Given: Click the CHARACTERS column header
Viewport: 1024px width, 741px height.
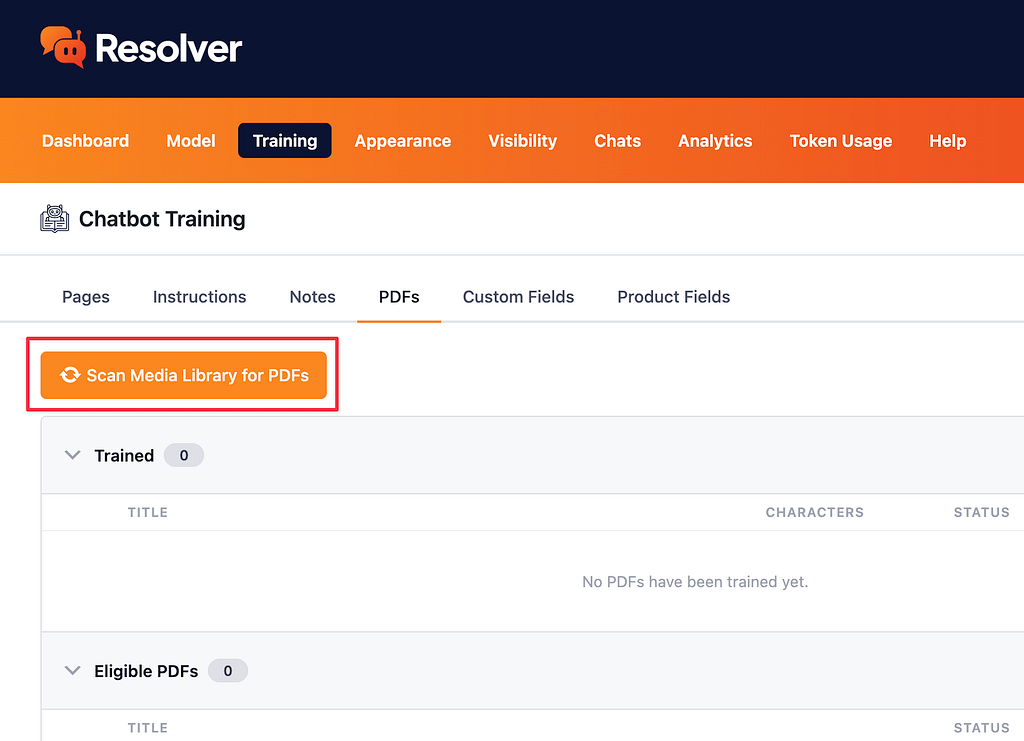Looking at the screenshot, I should (x=814, y=512).
